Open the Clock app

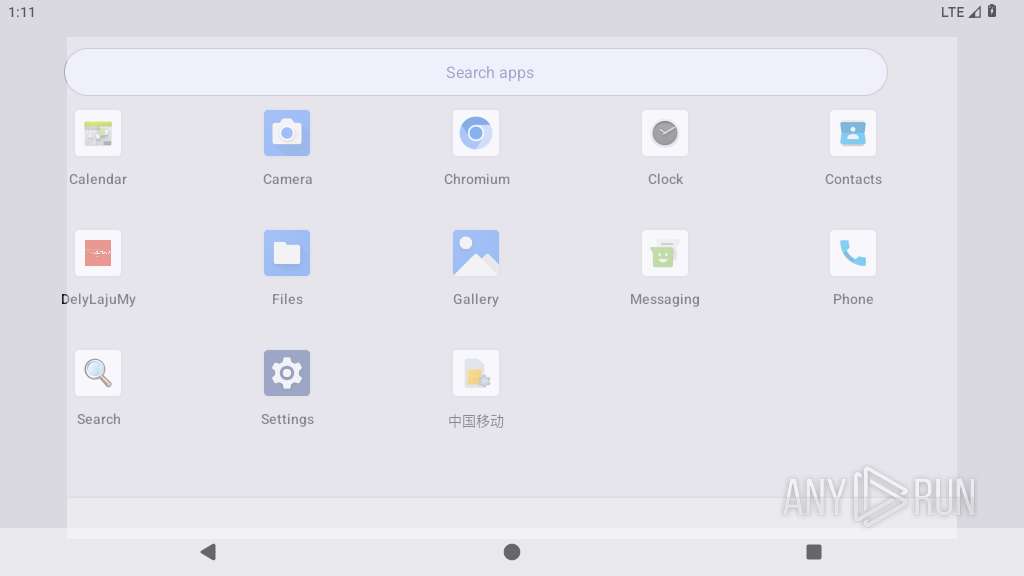pyautogui.click(x=665, y=133)
